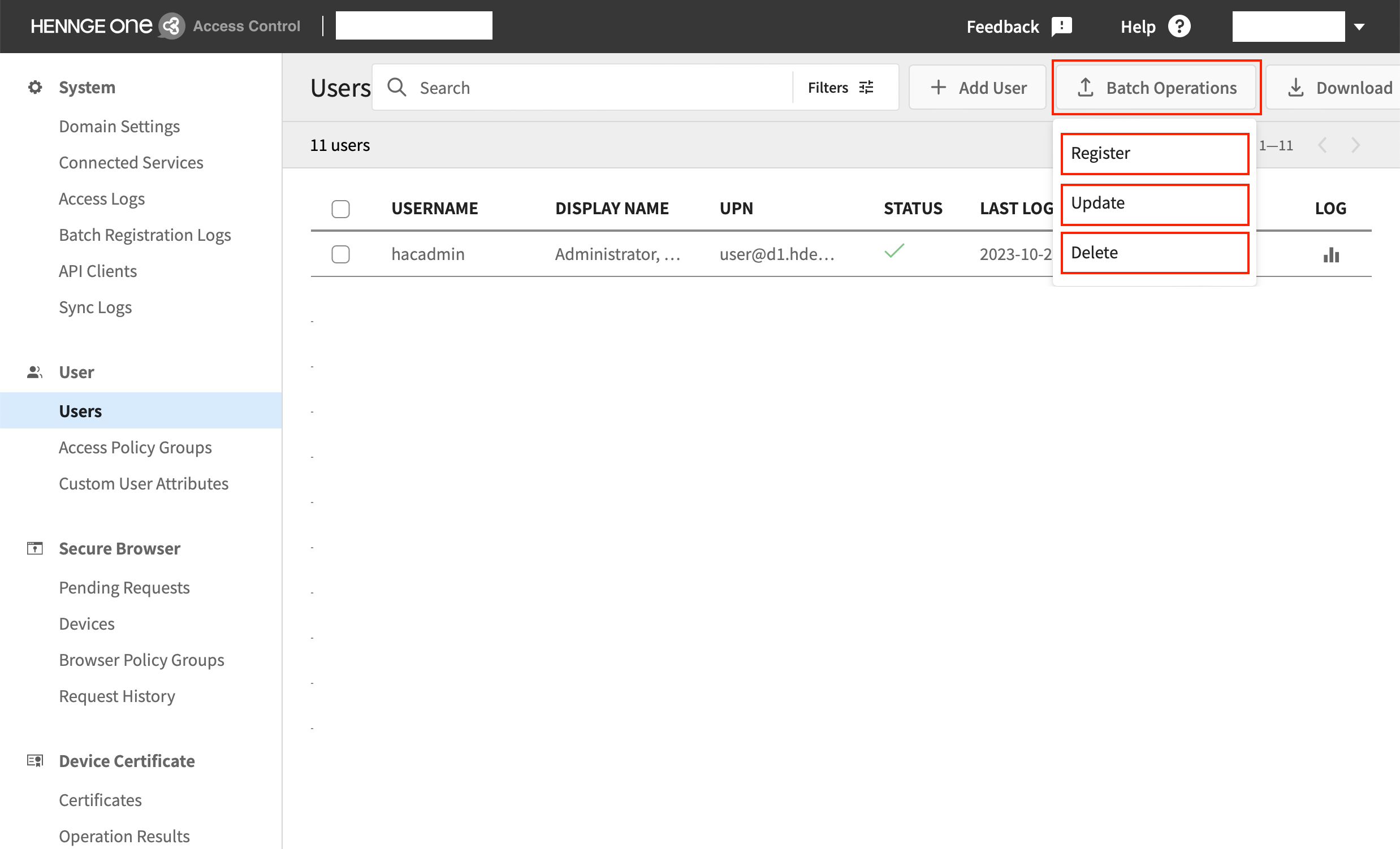Open the Help question mark icon
This screenshot has width=1400, height=849.
coord(1179,26)
